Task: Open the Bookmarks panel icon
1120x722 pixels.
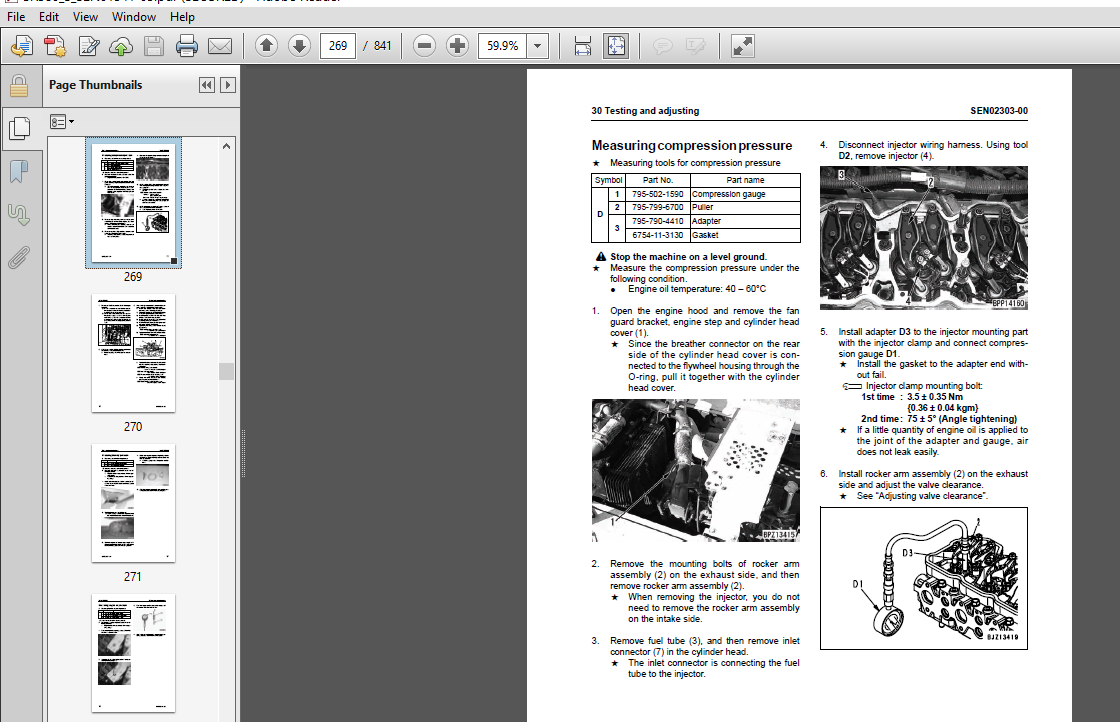Action: tap(19, 172)
